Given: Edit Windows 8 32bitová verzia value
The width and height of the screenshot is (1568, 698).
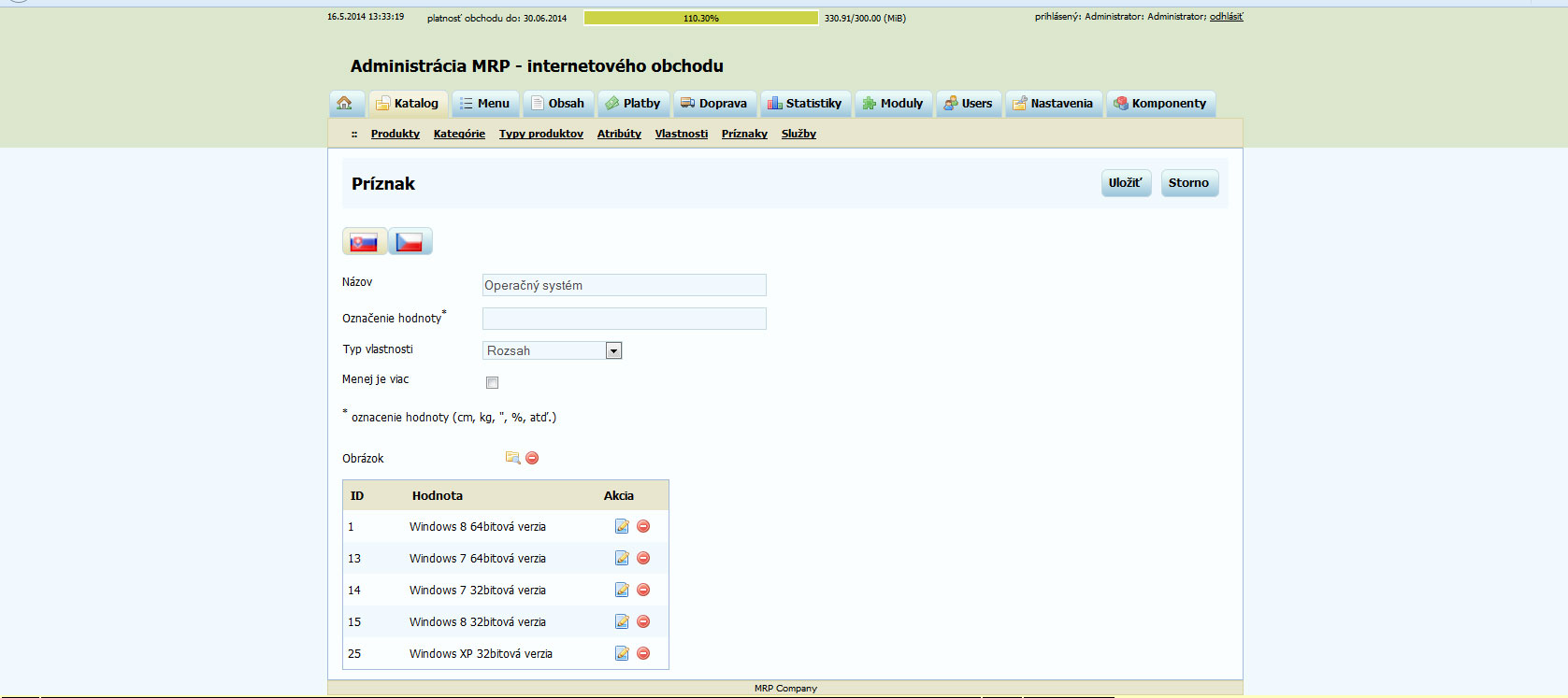Looking at the screenshot, I should (622, 621).
